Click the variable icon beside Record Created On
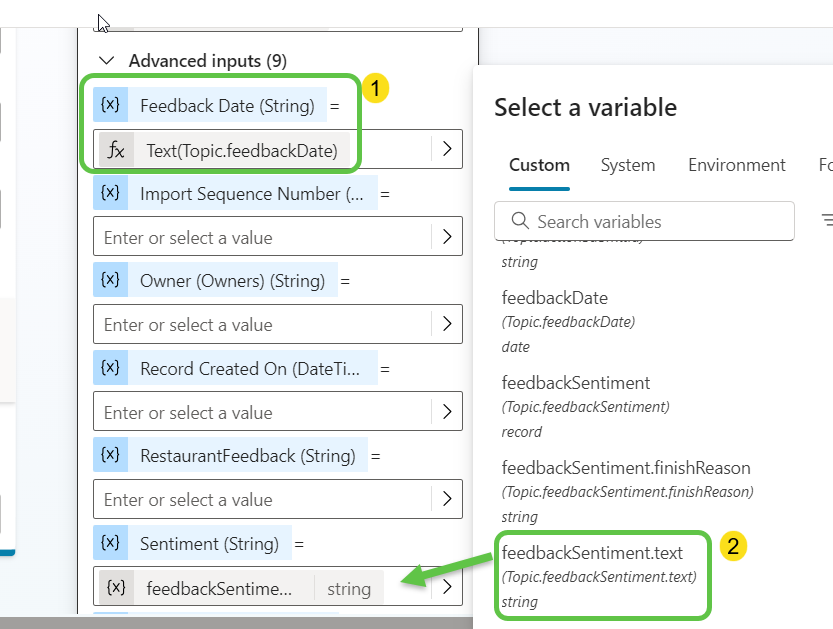Viewport: 833px width, 629px height. tap(111, 368)
